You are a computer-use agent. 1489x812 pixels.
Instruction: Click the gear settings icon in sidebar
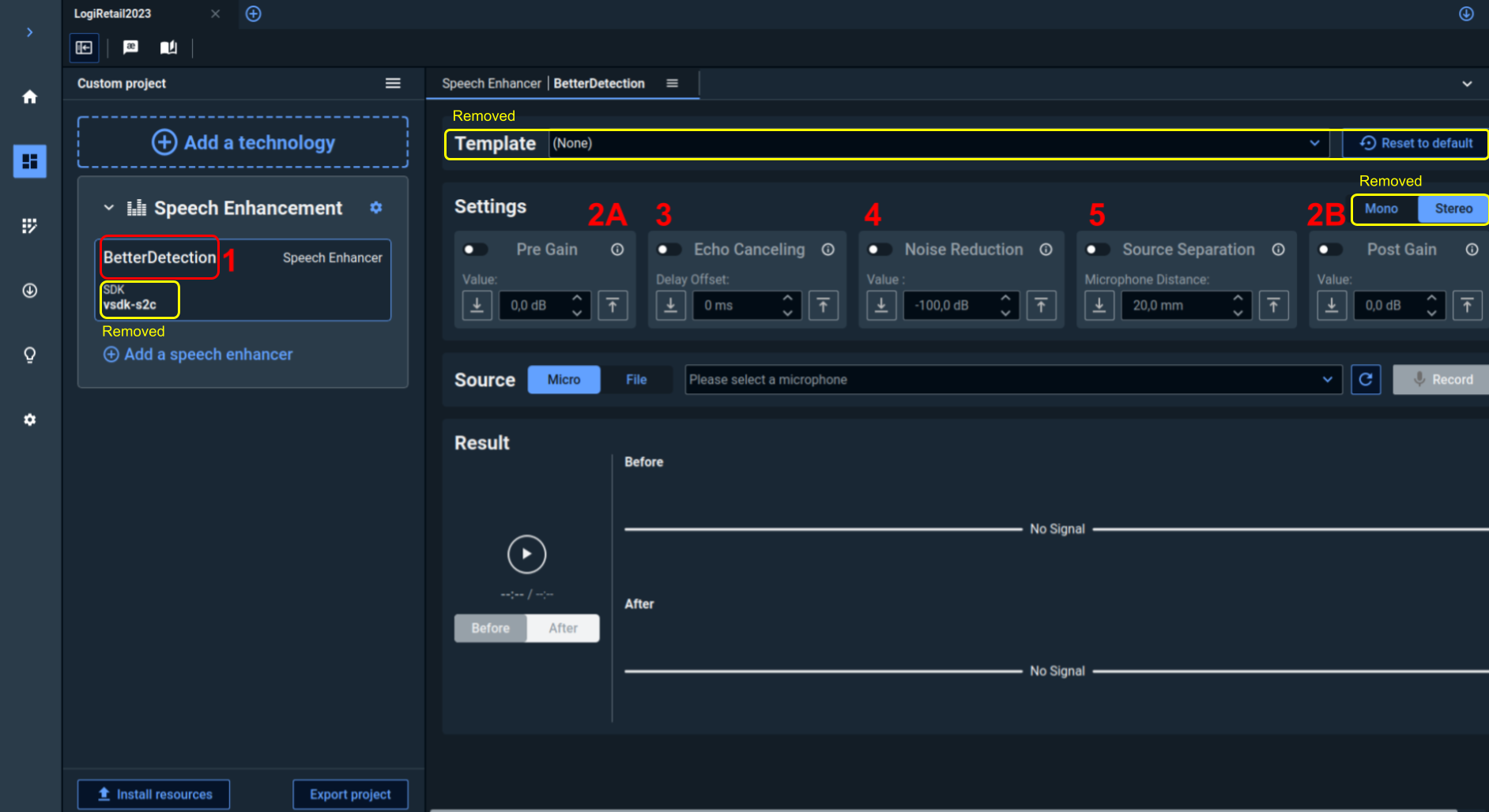[x=29, y=419]
